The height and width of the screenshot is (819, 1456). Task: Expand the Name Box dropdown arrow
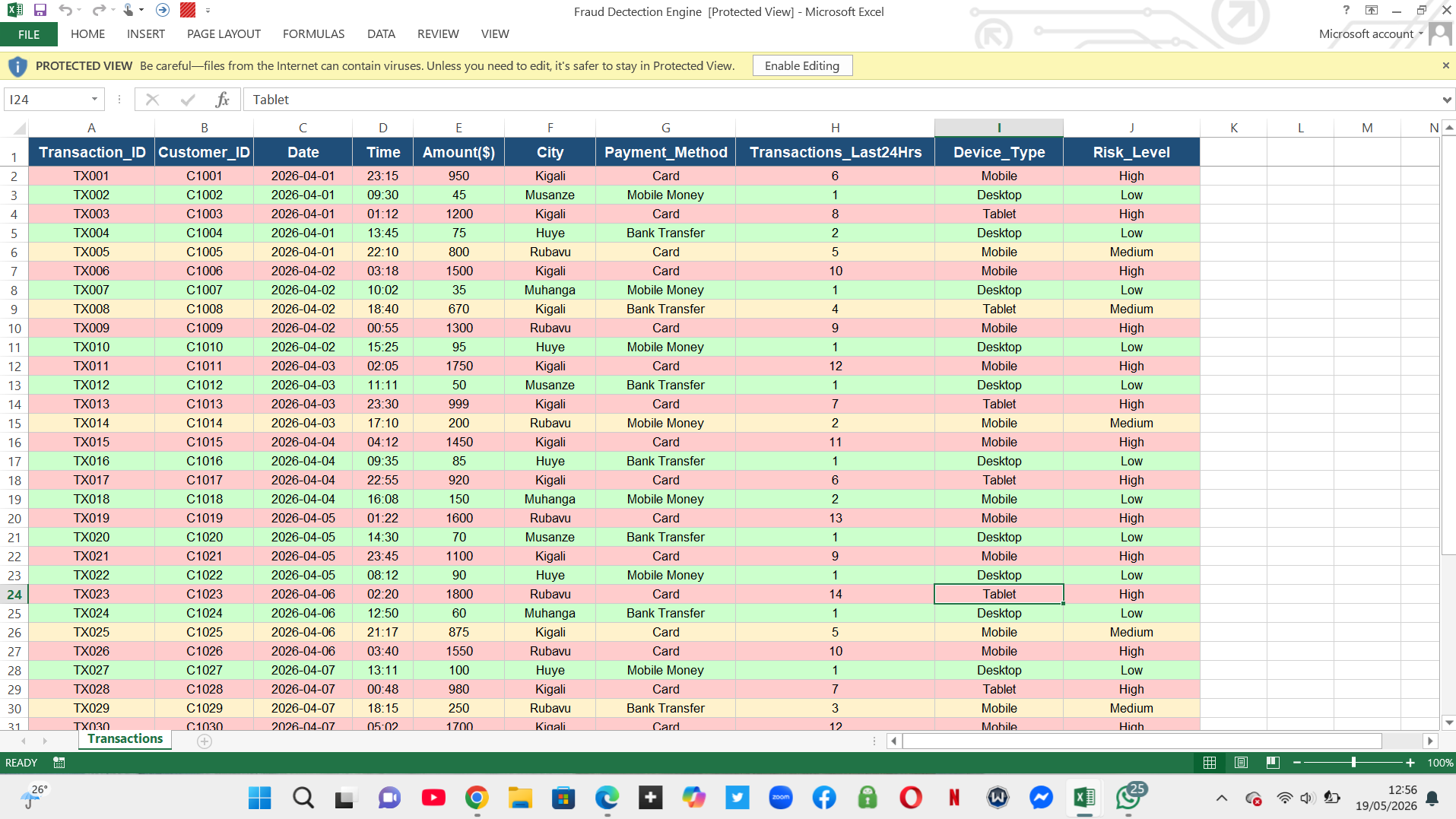tap(94, 100)
